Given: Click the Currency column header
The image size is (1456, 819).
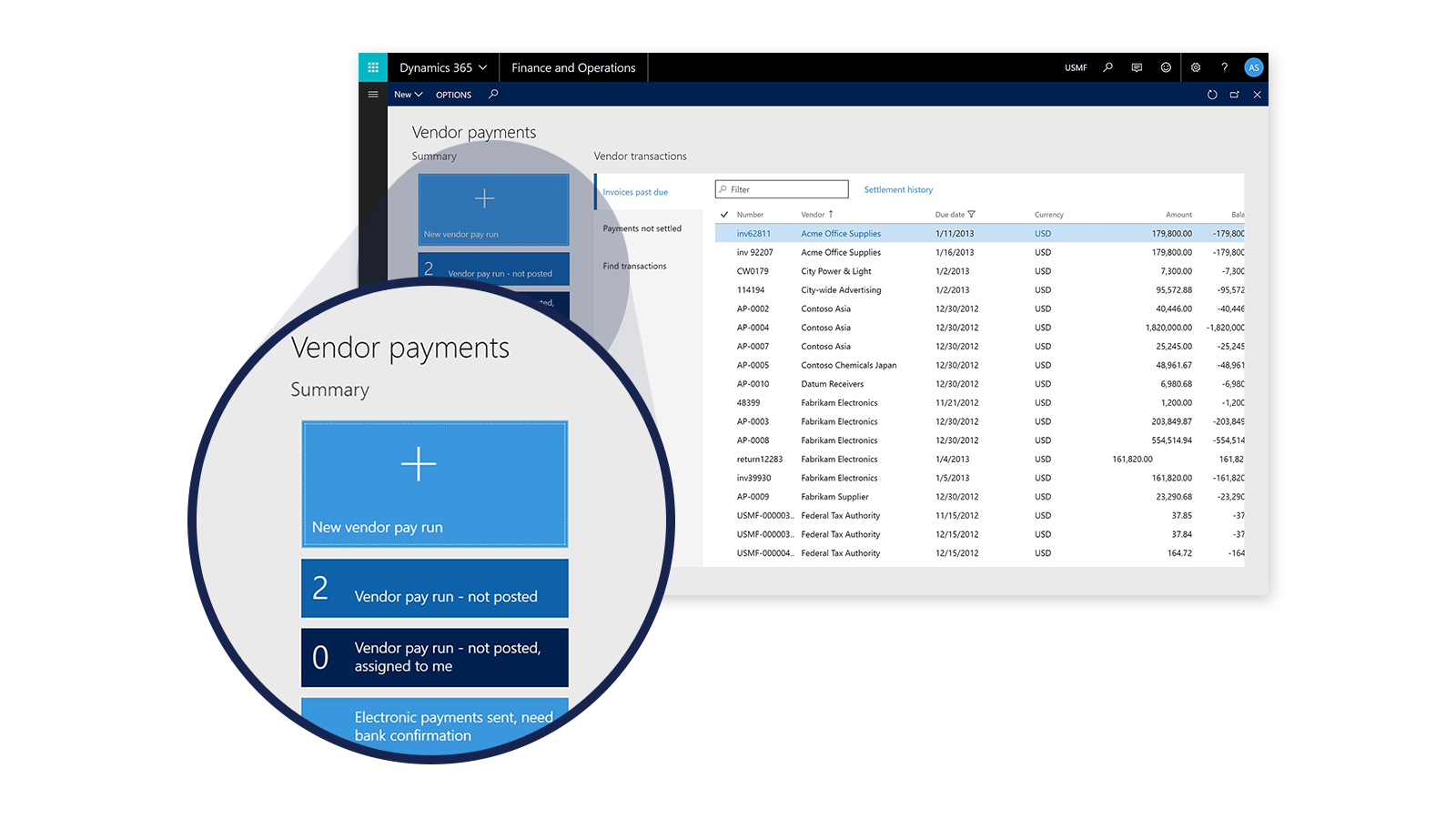Looking at the screenshot, I should pyautogui.click(x=1049, y=215).
